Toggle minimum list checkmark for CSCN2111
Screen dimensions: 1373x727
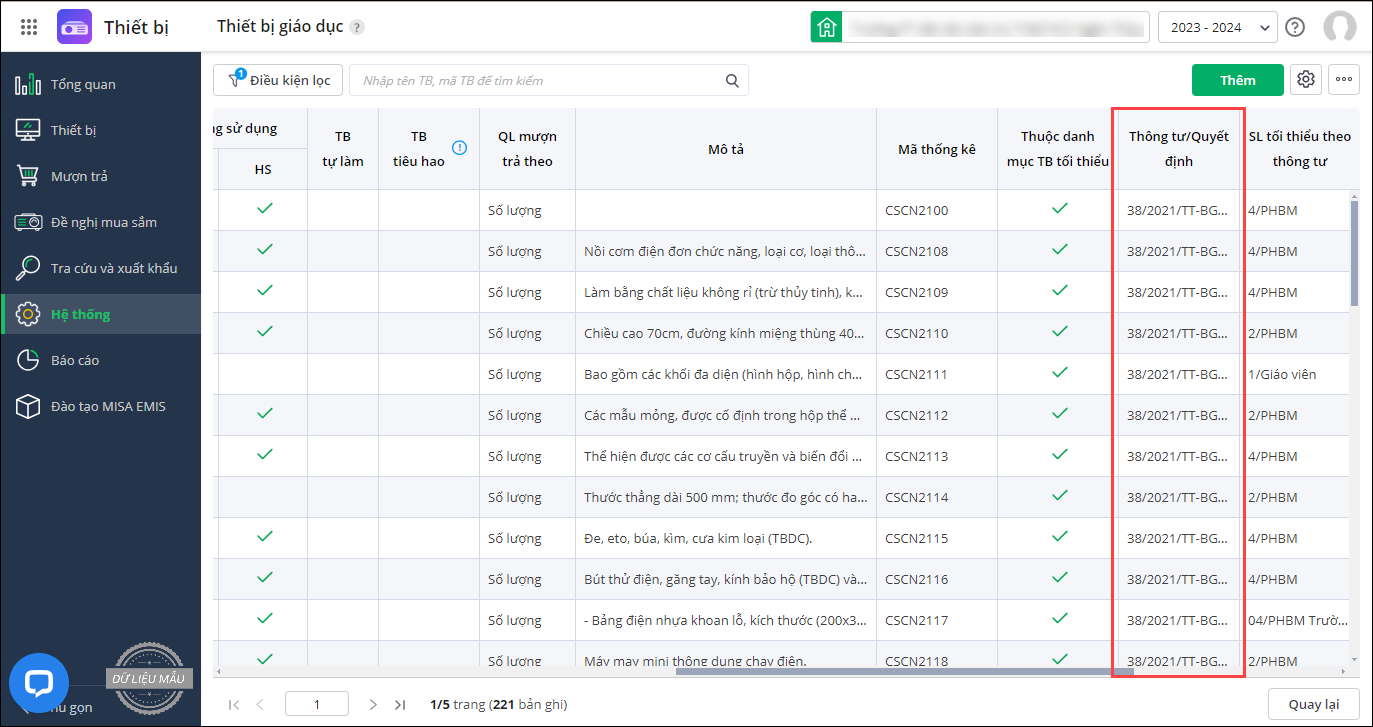click(1059, 373)
